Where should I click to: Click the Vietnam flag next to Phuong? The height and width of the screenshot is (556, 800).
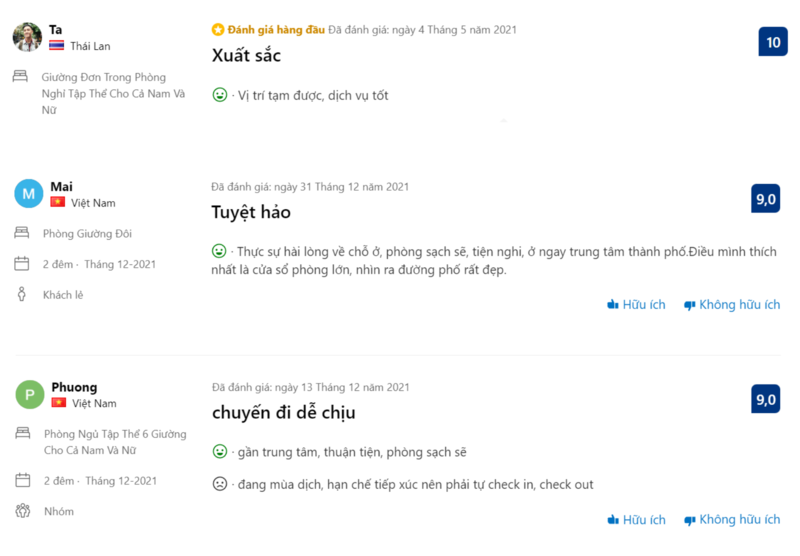coord(58,403)
